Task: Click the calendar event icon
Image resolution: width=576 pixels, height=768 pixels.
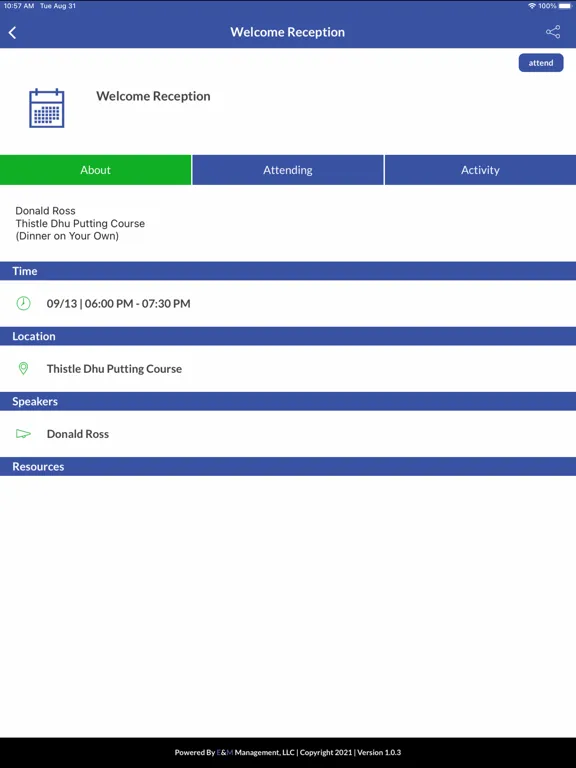Action: pos(47,108)
